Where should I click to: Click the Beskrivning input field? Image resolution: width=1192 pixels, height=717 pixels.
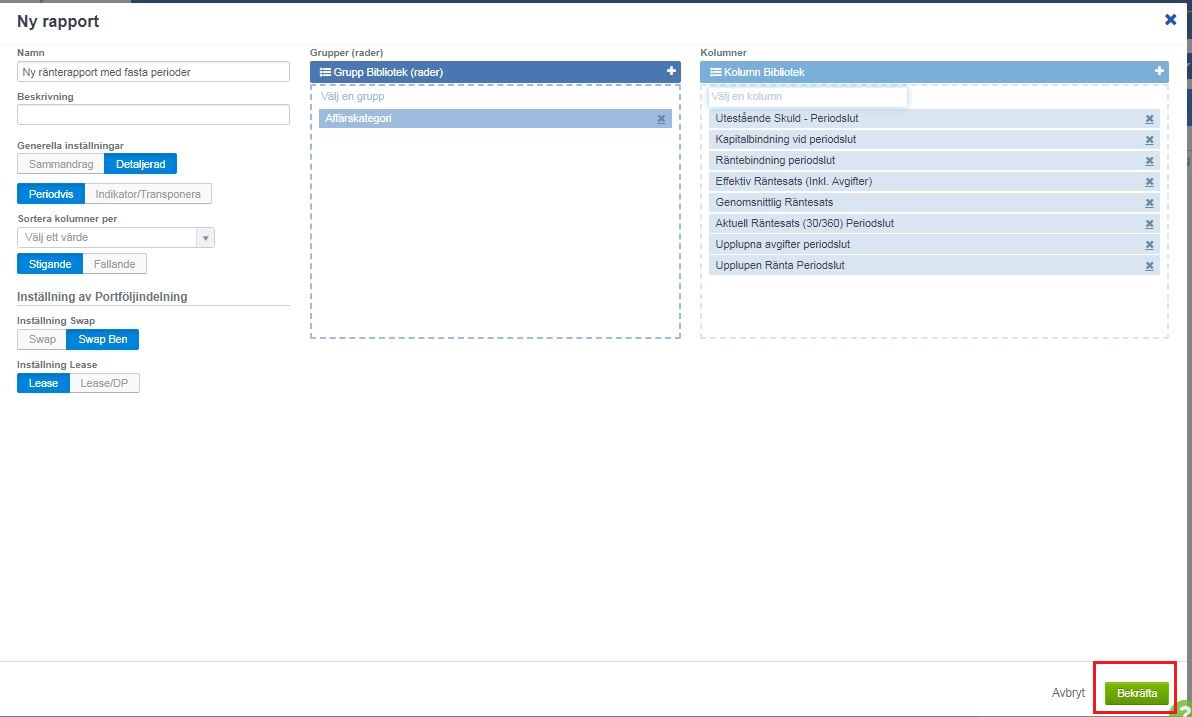coord(153,115)
